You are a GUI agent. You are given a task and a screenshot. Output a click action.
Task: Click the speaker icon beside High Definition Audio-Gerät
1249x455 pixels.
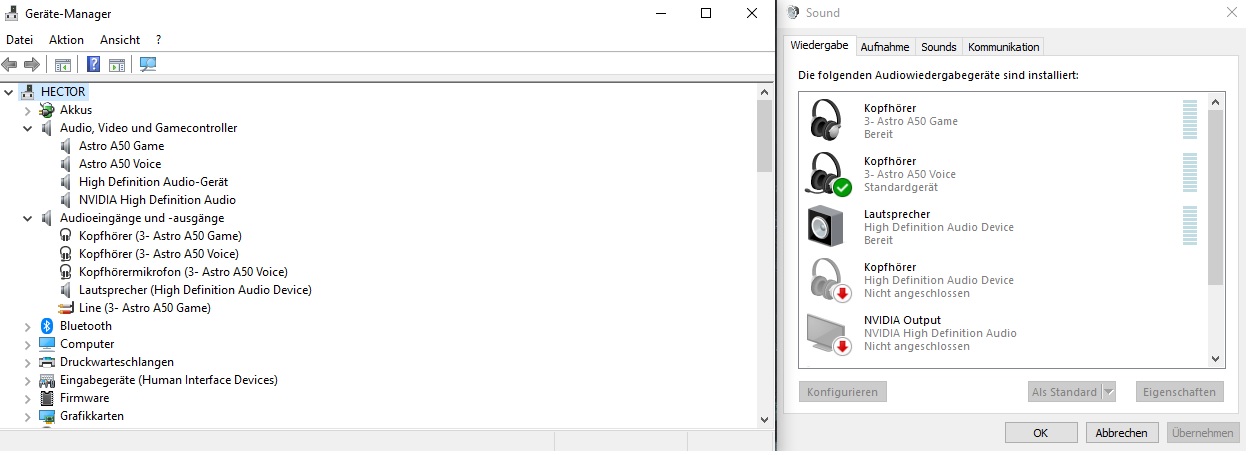point(66,182)
